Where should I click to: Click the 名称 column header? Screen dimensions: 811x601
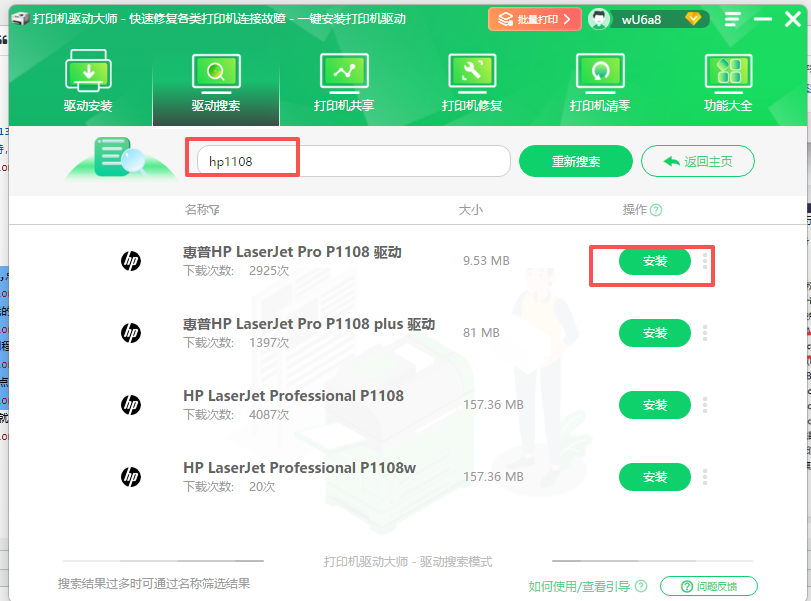197,210
